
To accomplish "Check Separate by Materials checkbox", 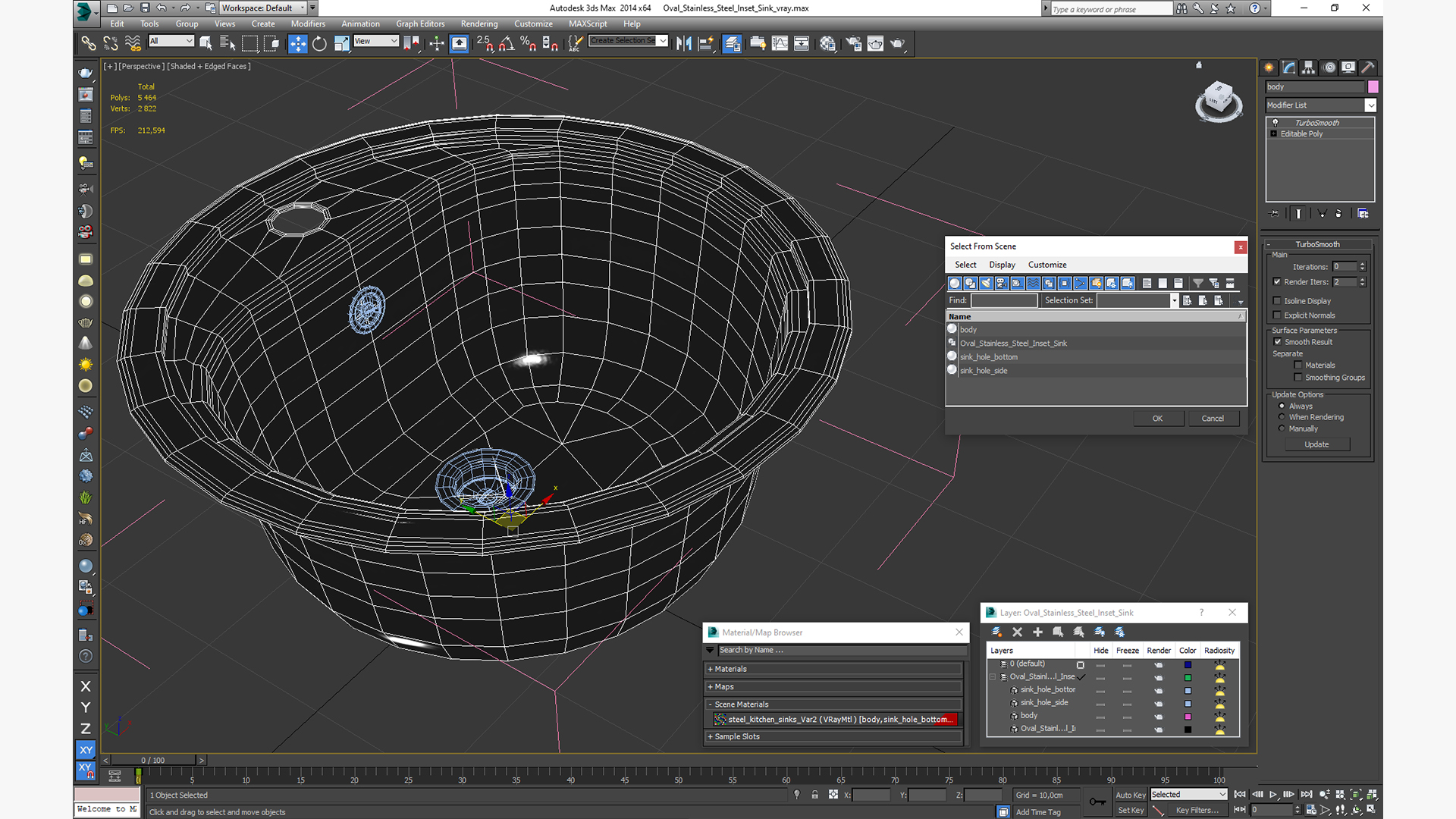I will [x=1298, y=365].
